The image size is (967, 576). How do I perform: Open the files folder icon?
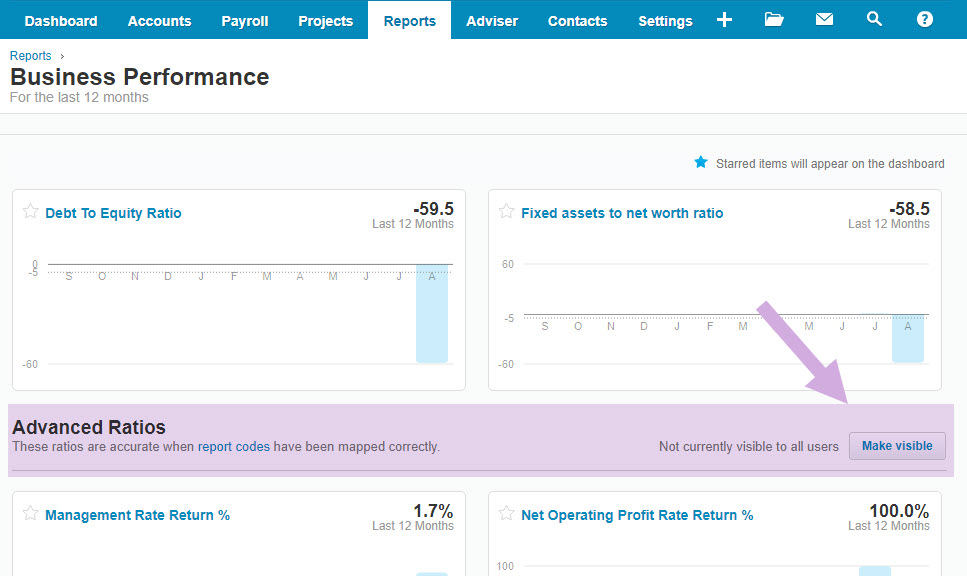(x=774, y=20)
